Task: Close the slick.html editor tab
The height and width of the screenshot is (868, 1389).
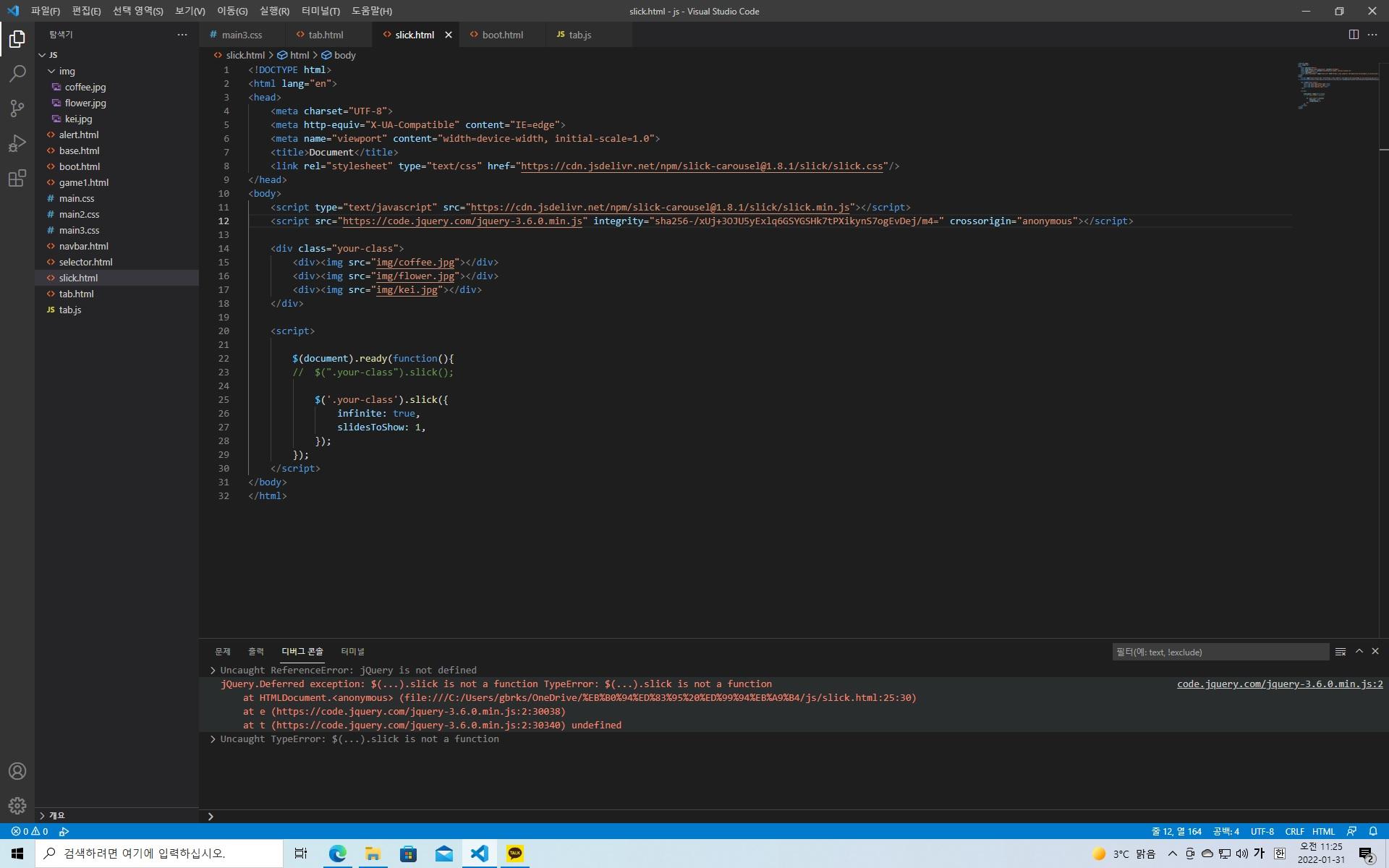Action: 449,35
